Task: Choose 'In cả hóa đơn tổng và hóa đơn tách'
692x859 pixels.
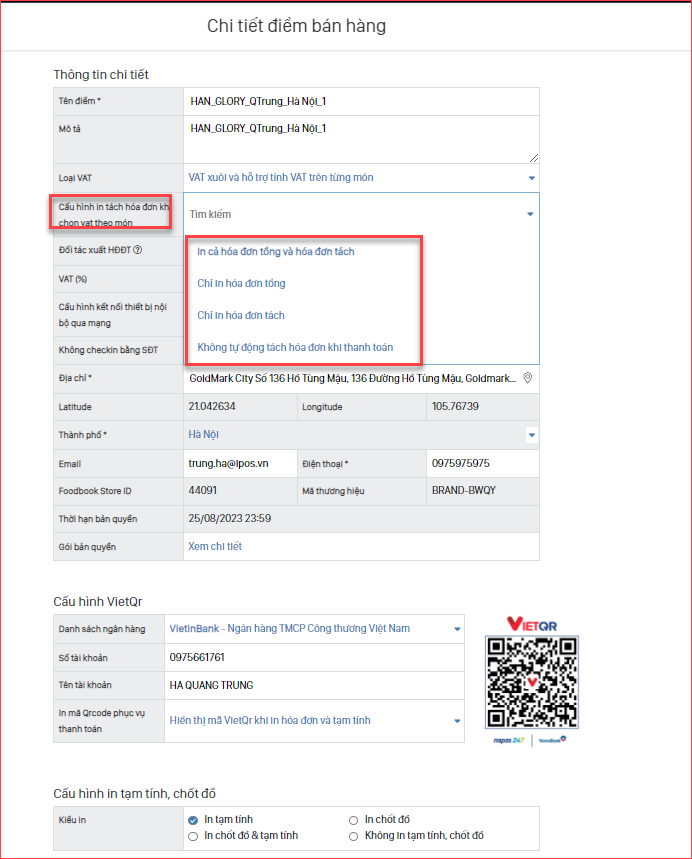Action: click(275, 252)
